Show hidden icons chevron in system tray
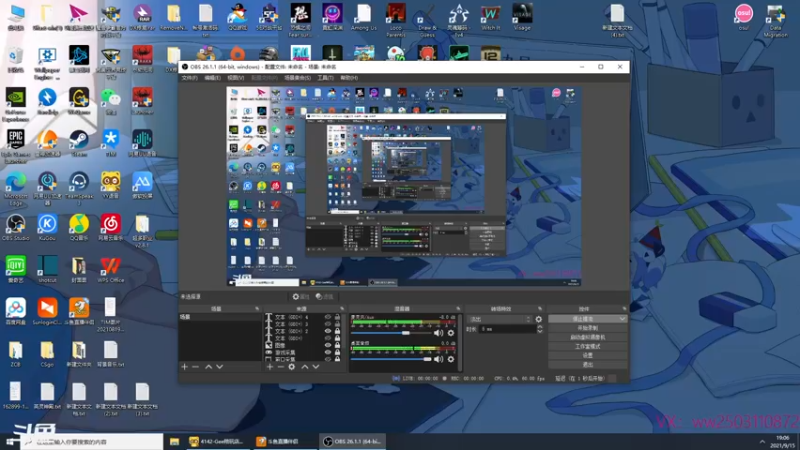This screenshot has height=450, width=800. [762, 442]
